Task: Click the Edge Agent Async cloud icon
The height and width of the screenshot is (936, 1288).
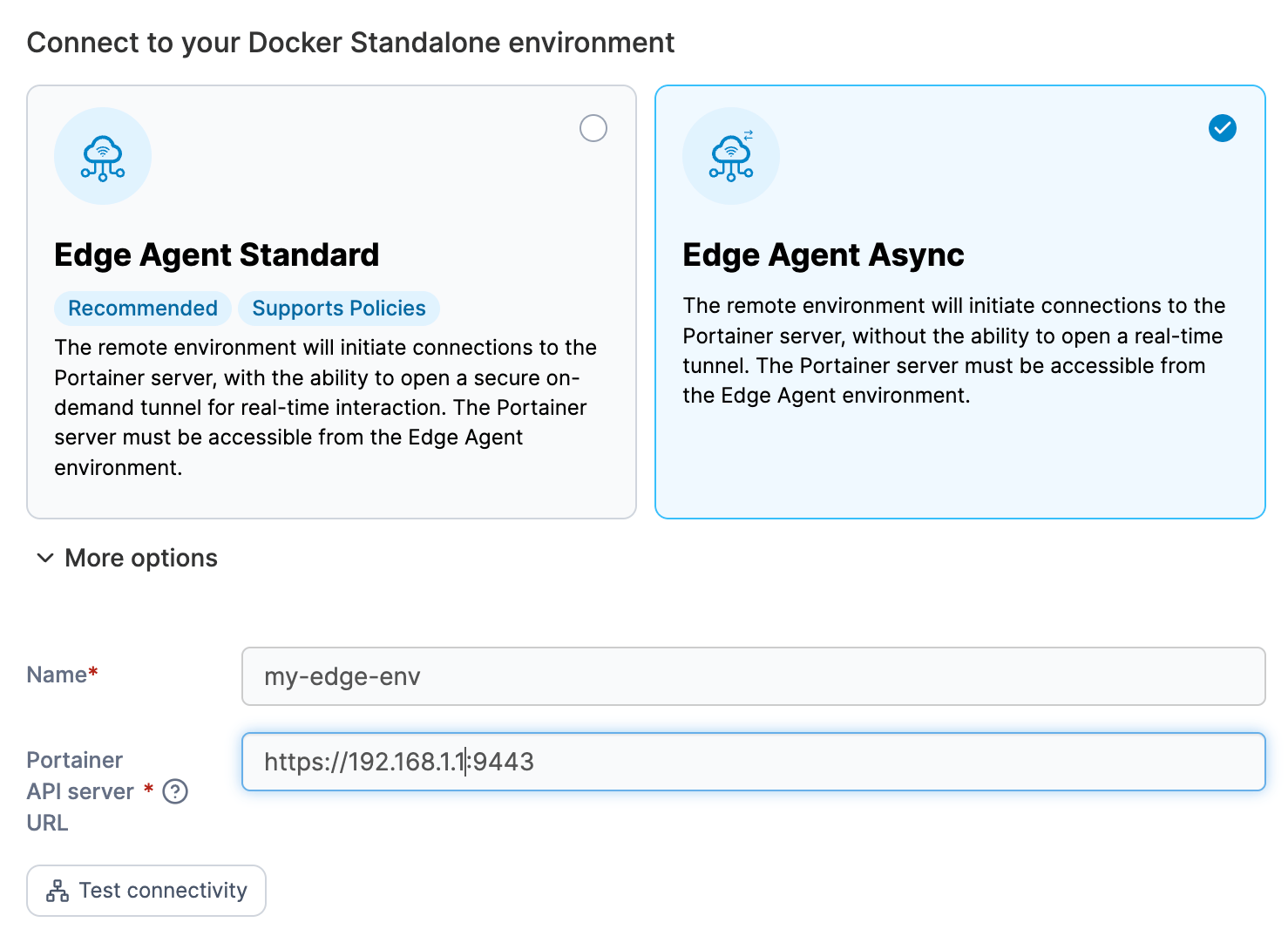Action: [731, 156]
